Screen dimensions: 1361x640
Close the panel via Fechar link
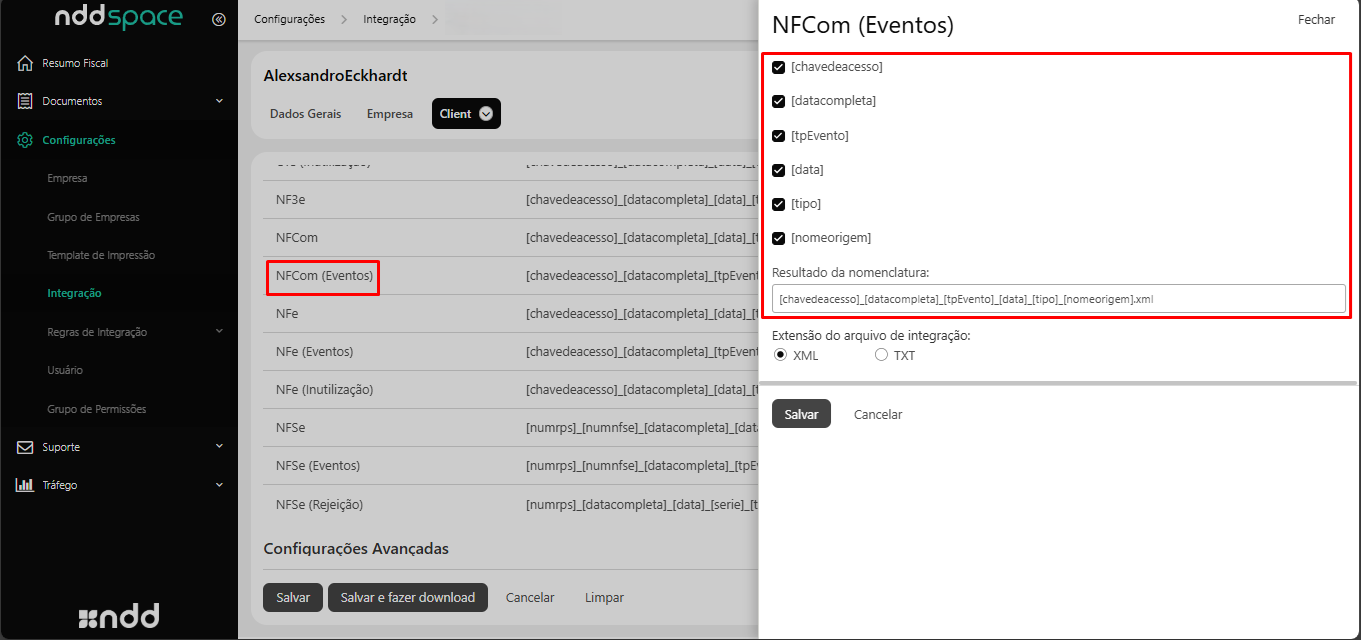point(1316,20)
